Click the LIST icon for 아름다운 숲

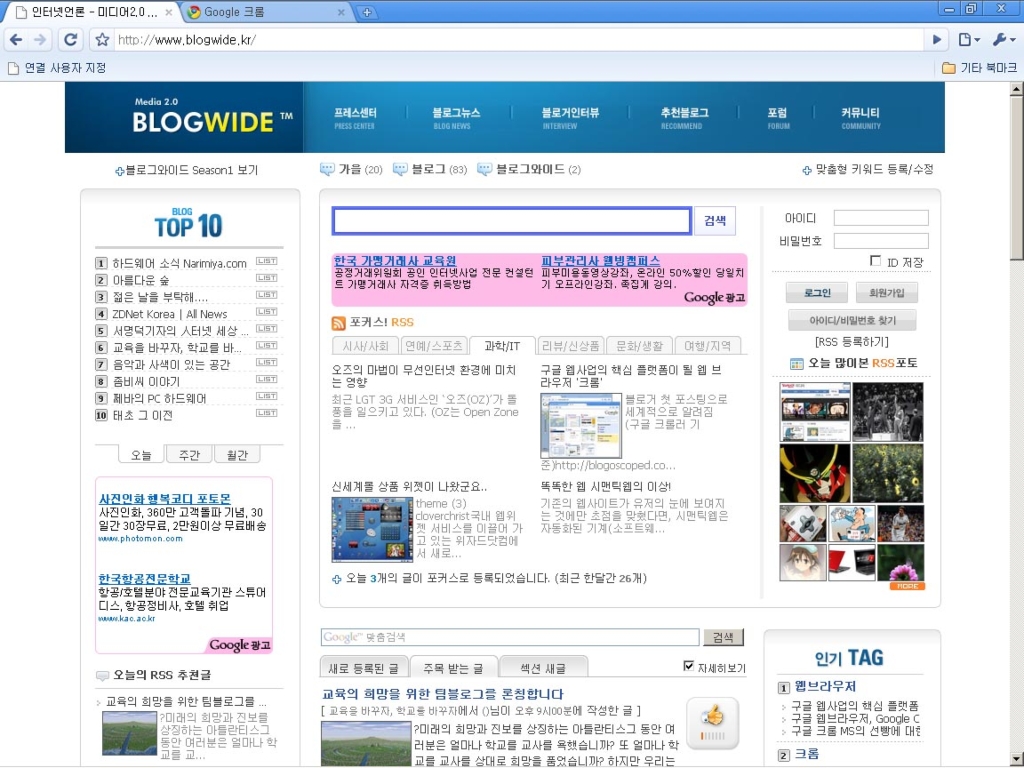point(266,278)
